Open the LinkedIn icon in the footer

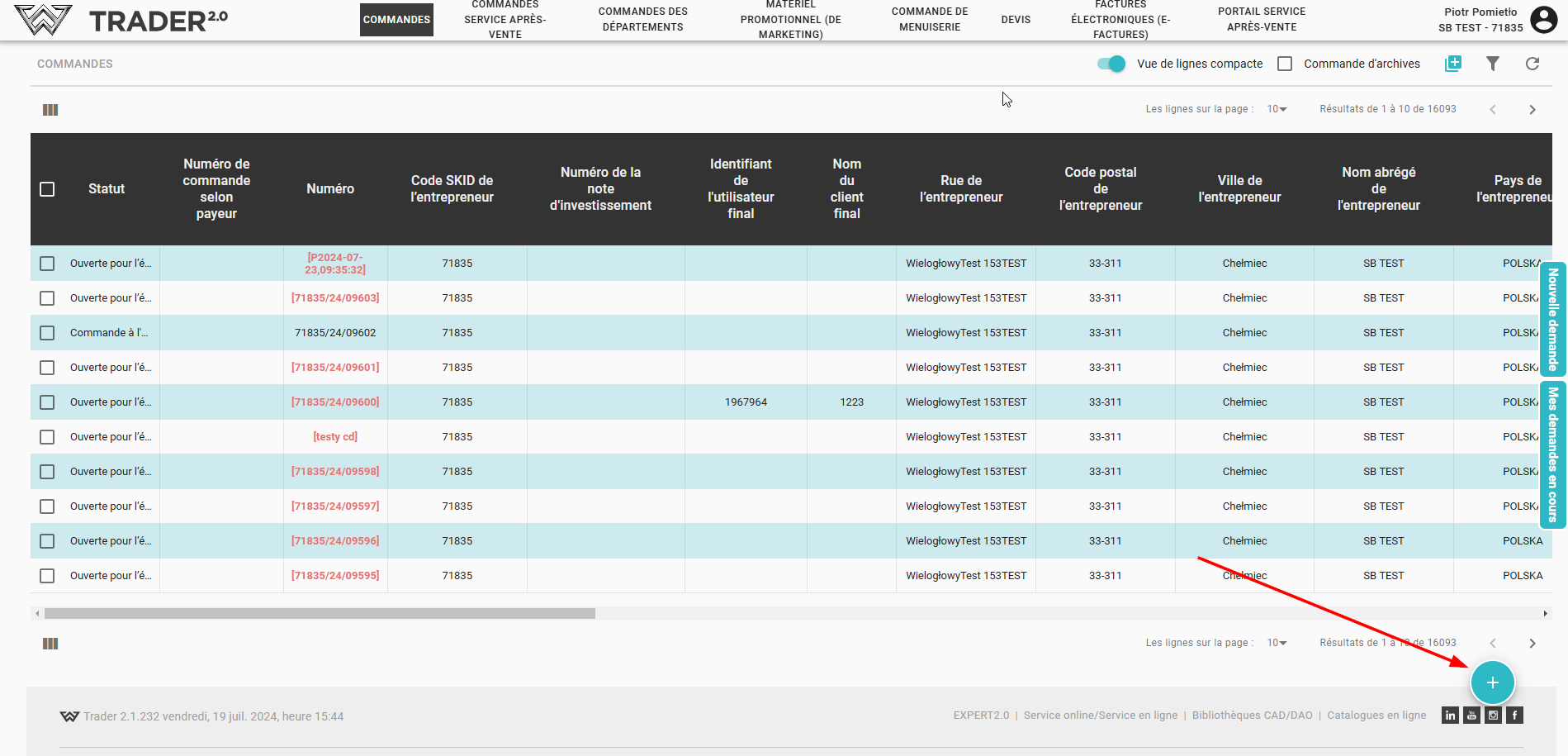(x=1450, y=716)
